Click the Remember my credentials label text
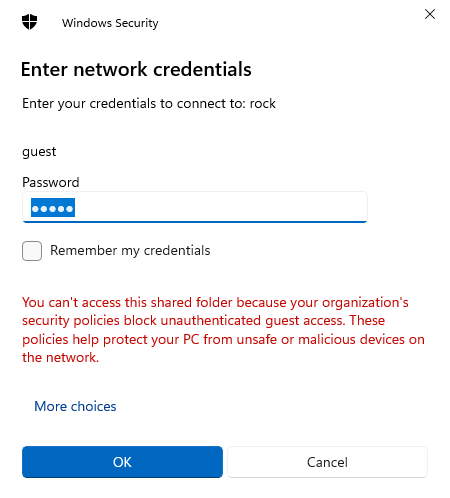Image resolution: width=450 pixels, height=498 pixels. [x=130, y=251]
